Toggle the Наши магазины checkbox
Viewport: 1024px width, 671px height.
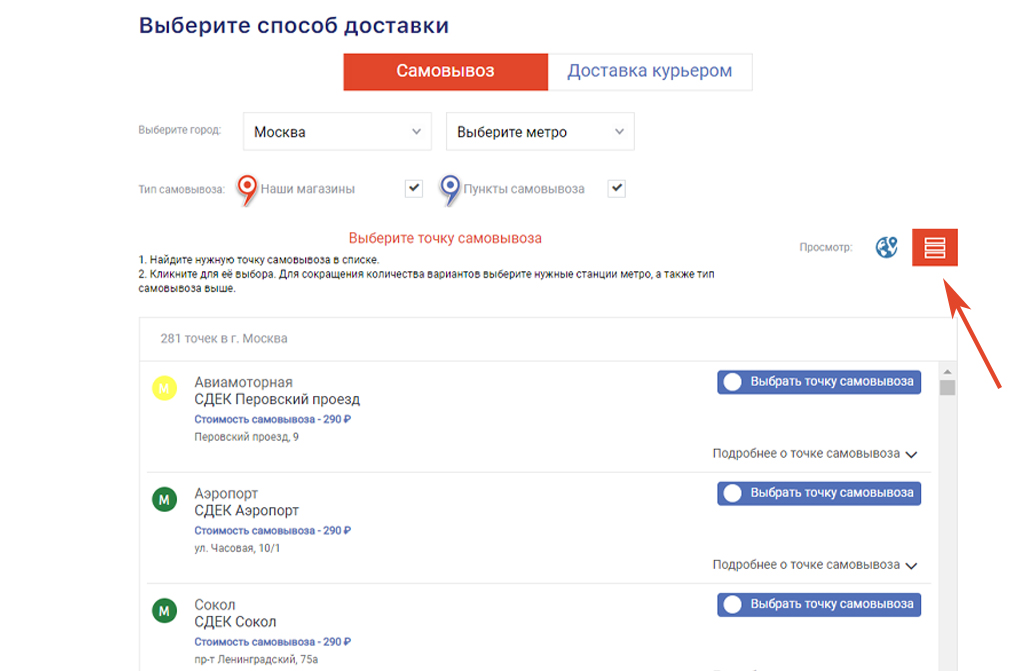click(414, 188)
